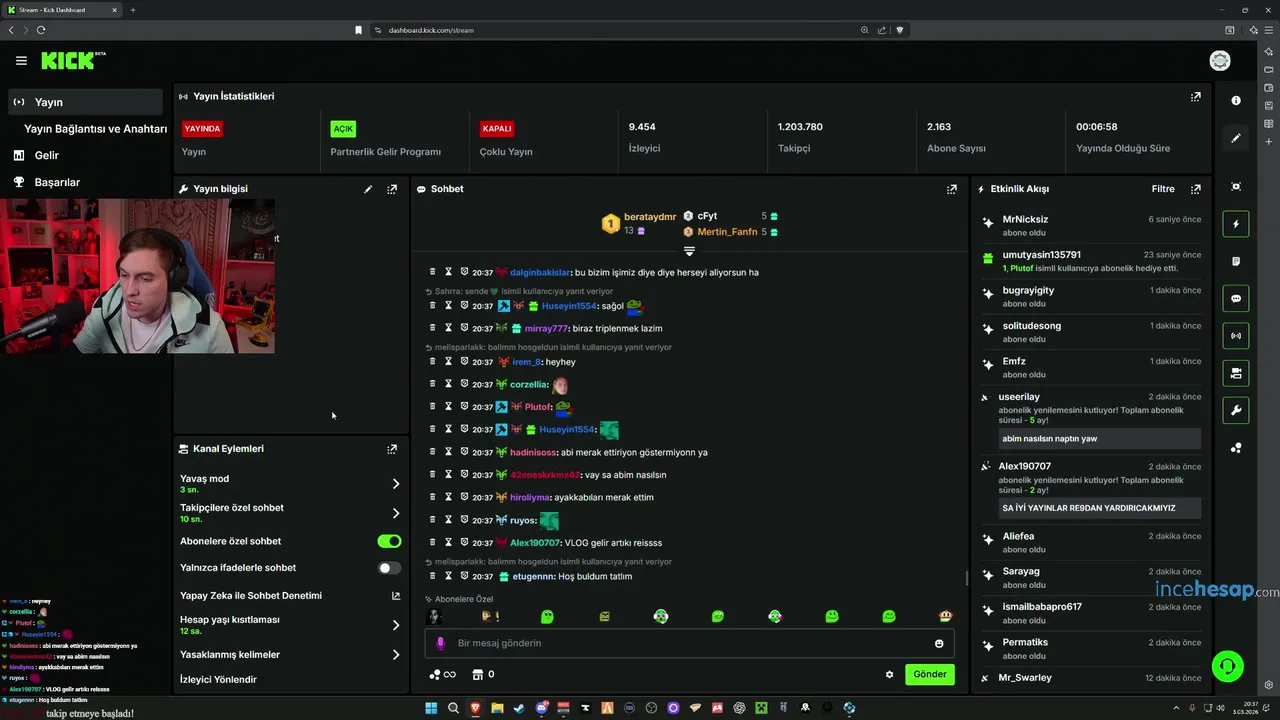Image resolution: width=1280 pixels, height=720 pixels.
Task: Edit stream info with the pencil icon
Action: [368, 189]
